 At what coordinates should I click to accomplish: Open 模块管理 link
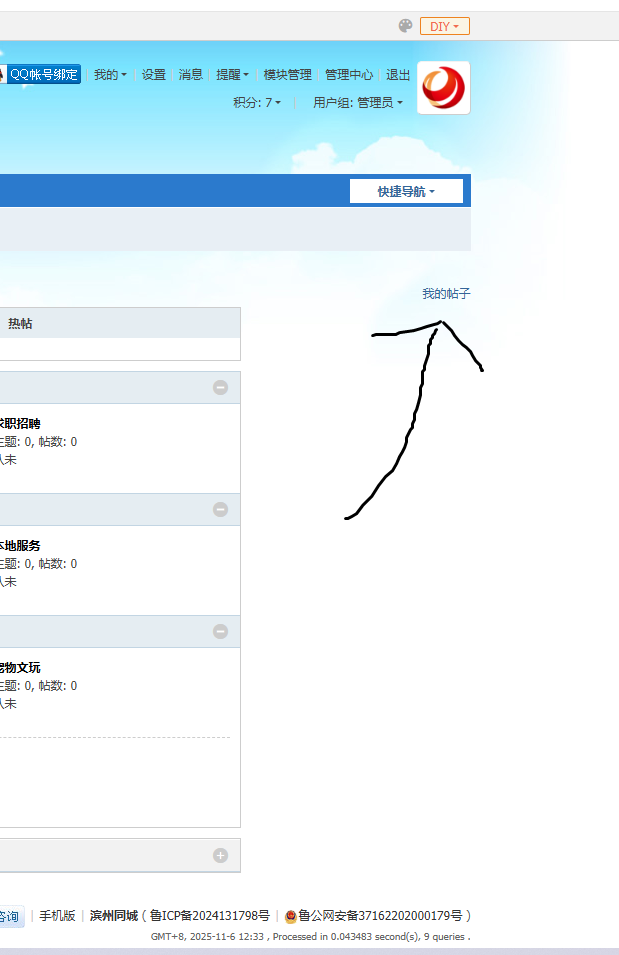click(x=288, y=75)
